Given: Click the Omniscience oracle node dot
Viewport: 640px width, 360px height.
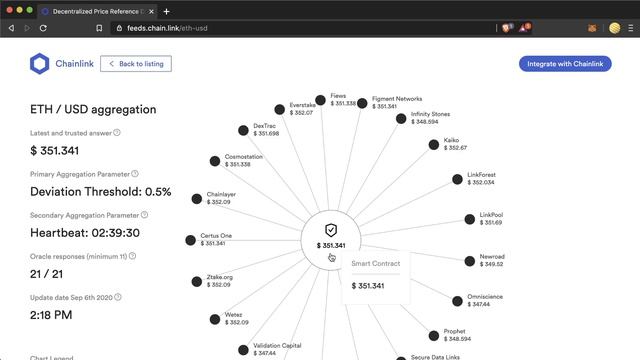Looking at the screenshot, I should click(x=457, y=301).
